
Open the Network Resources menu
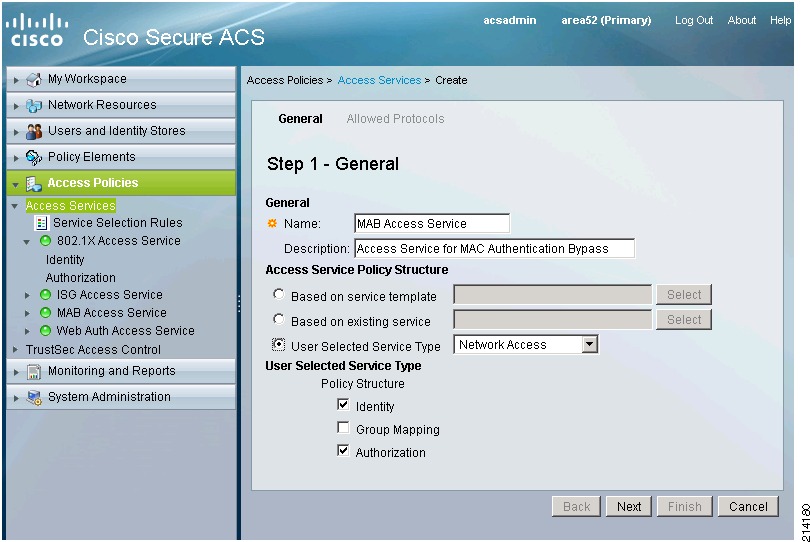121,105
